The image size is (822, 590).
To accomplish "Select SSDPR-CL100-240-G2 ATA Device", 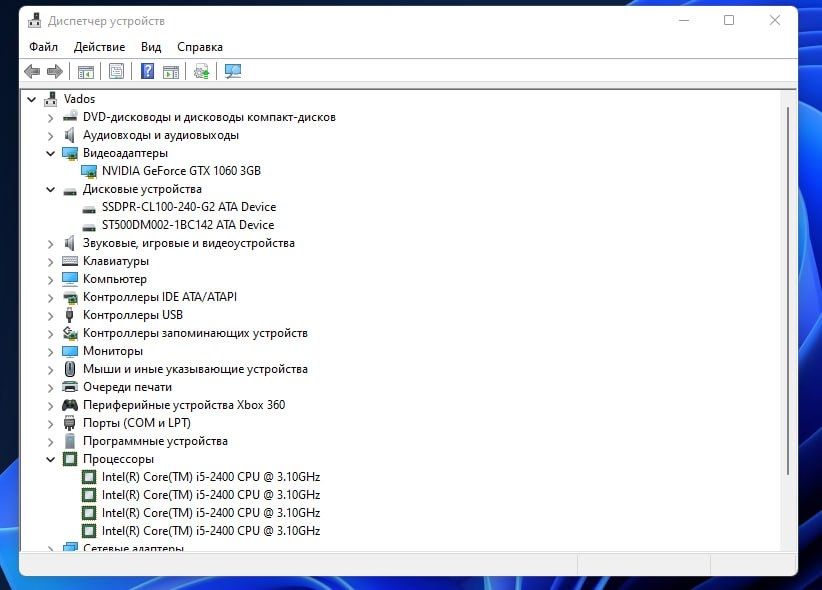I will tap(189, 207).
